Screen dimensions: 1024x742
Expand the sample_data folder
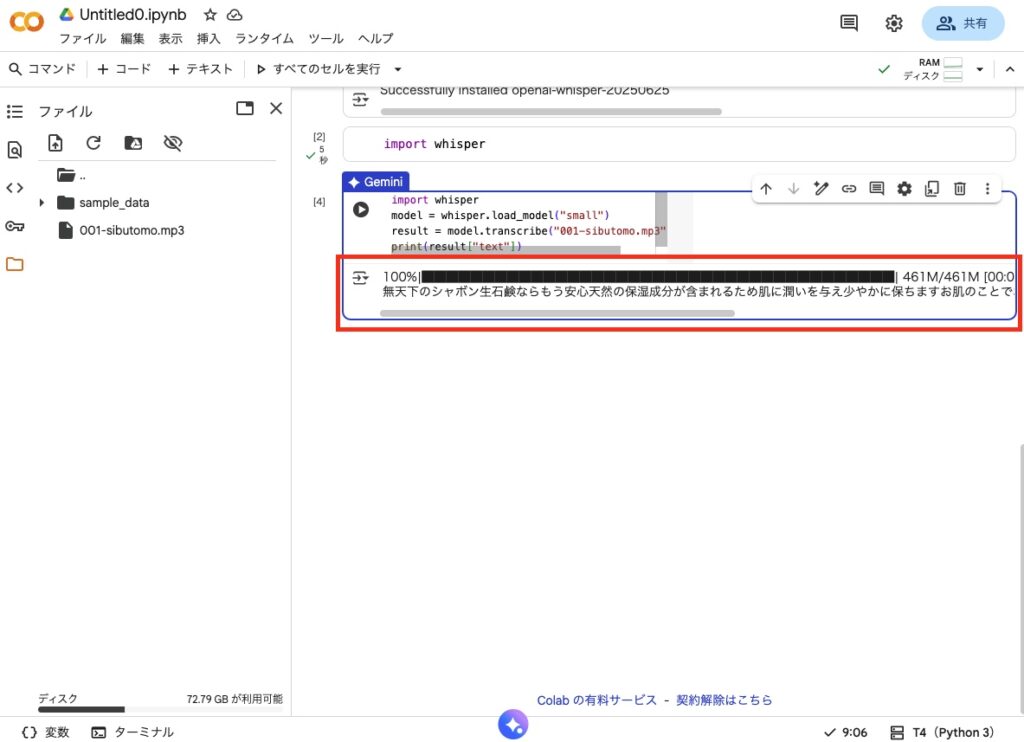(42, 203)
